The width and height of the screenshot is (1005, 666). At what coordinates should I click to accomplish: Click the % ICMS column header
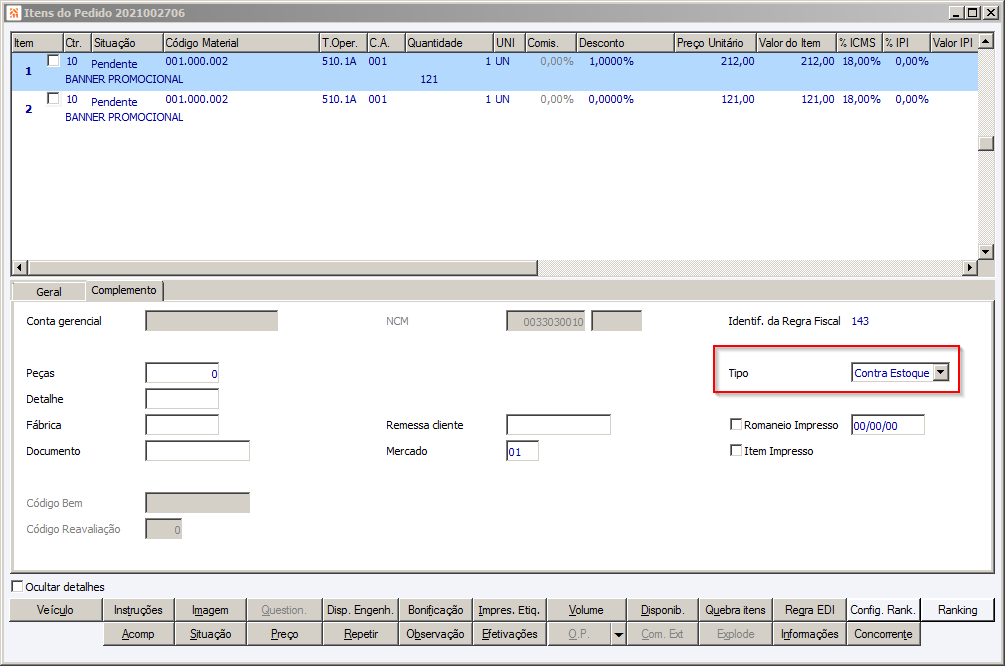pos(860,42)
